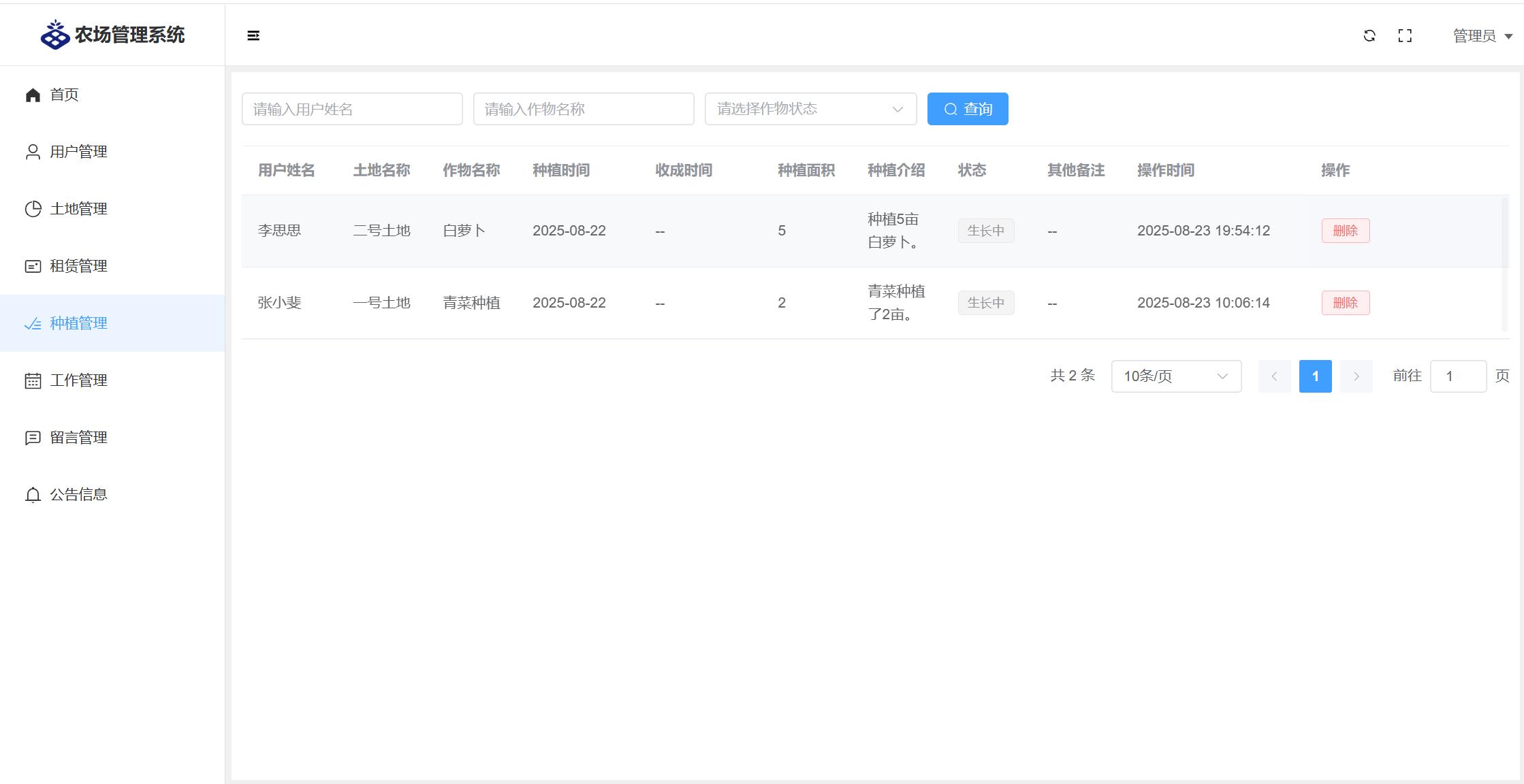Click the sidebar collapse hamburger icon
This screenshot has width=1524, height=784.
pos(253,35)
